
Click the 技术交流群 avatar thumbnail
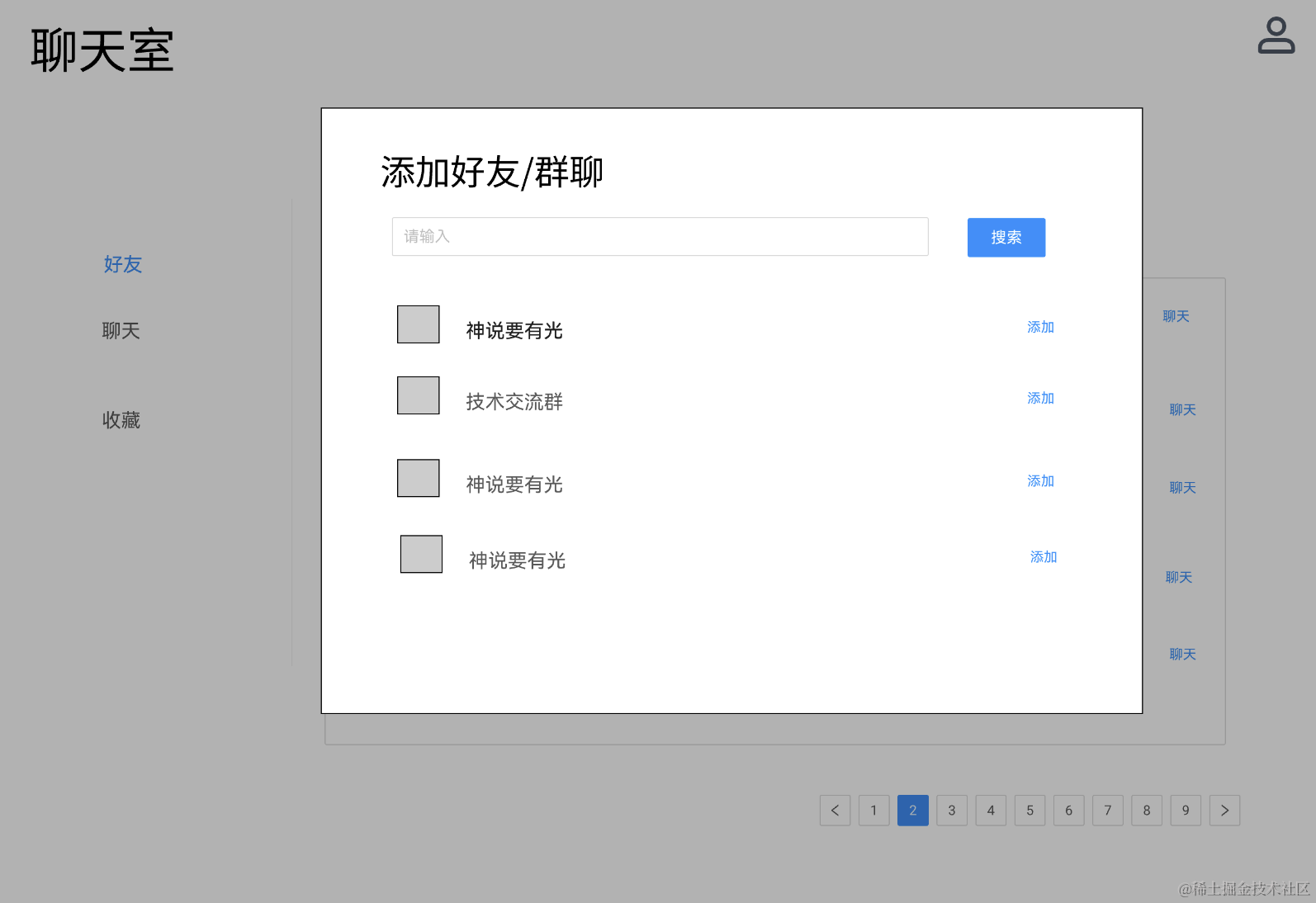click(419, 395)
